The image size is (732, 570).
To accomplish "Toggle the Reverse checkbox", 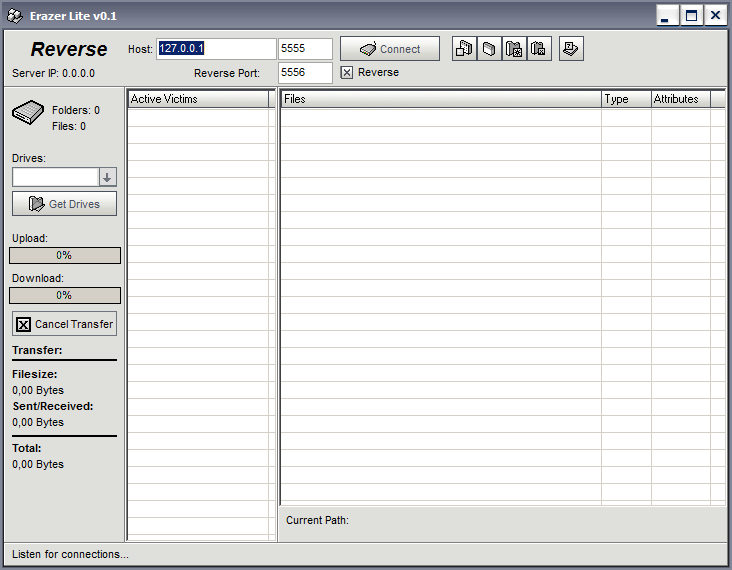I will (347, 73).
